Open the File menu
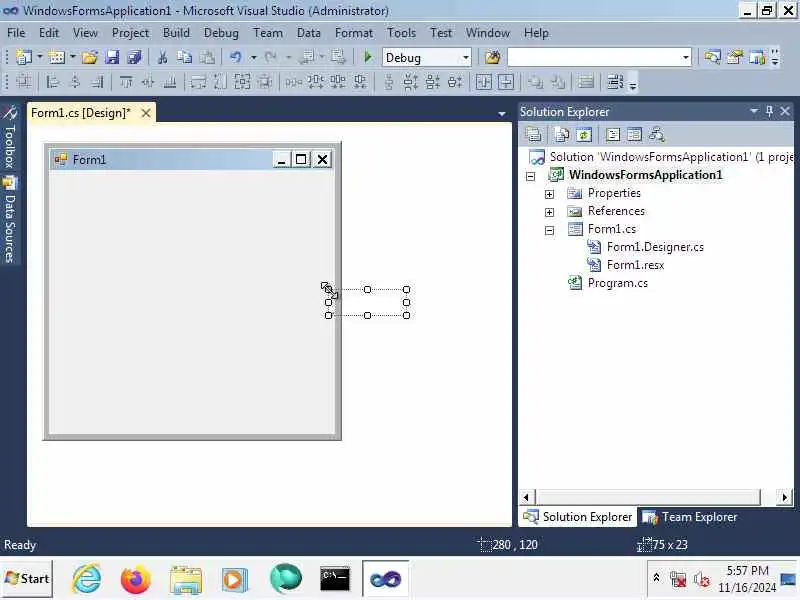 tap(16, 33)
